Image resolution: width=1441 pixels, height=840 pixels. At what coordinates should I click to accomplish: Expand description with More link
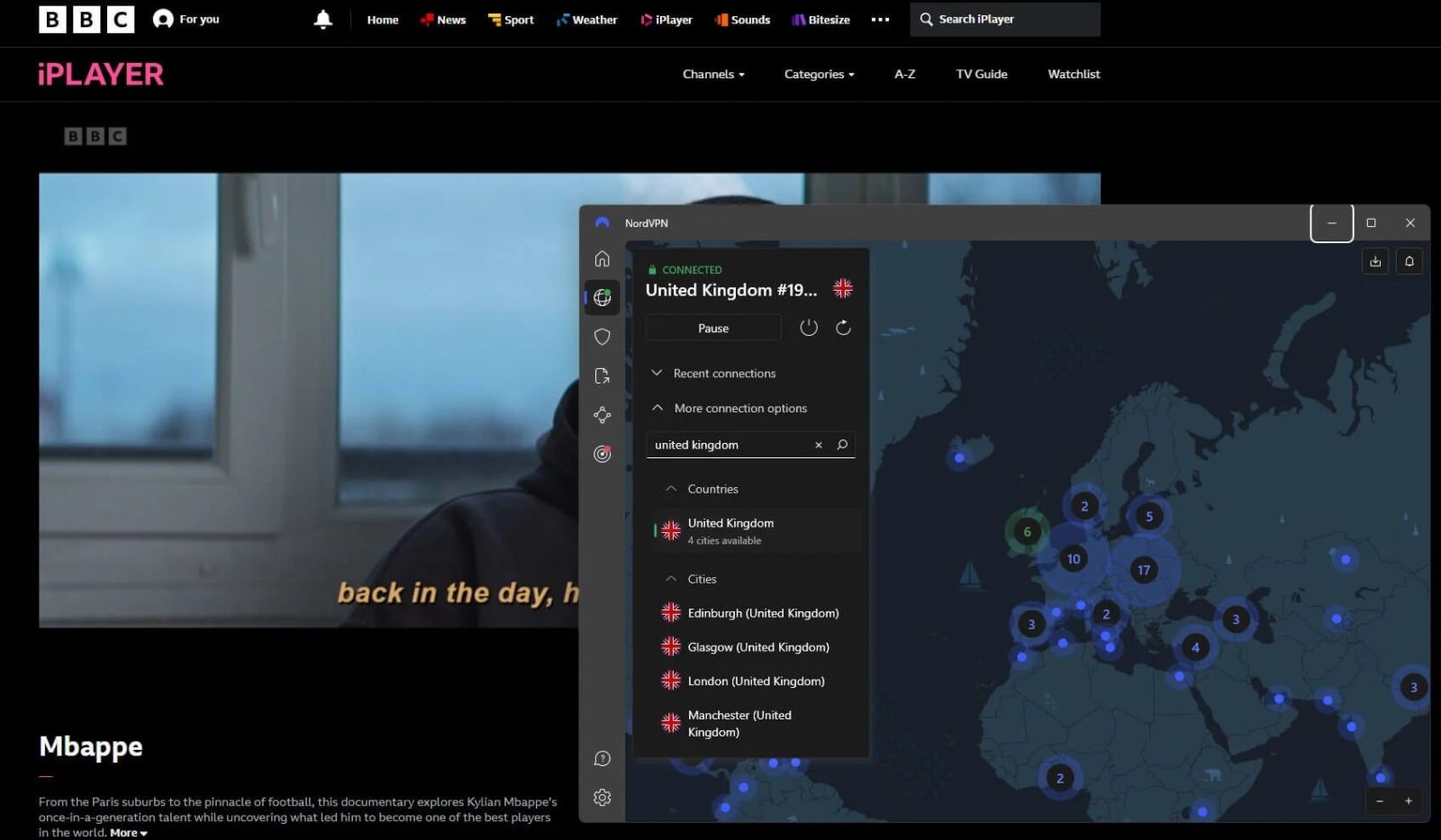pyautogui.click(x=128, y=833)
